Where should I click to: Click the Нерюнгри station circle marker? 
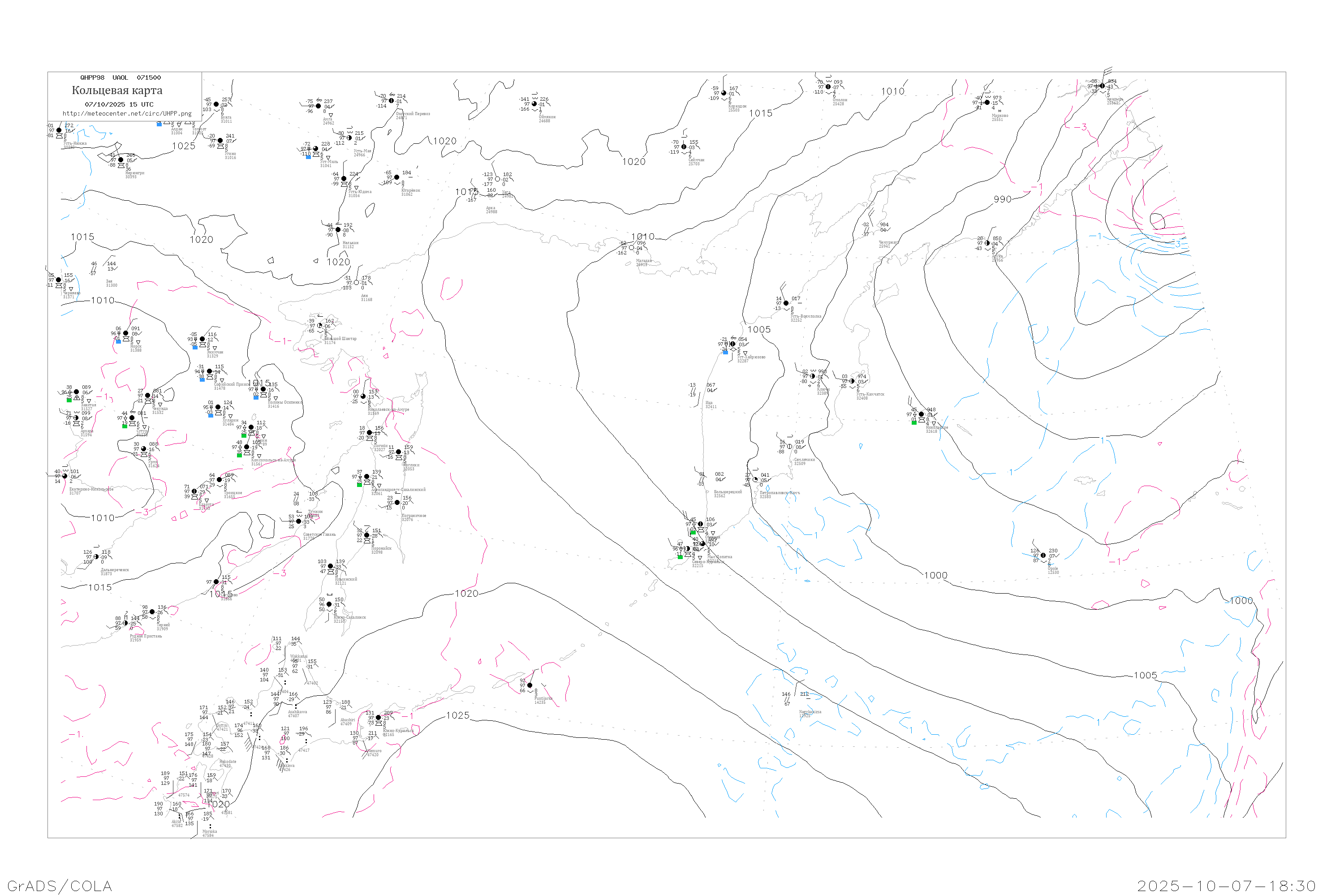click(x=121, y=160)
